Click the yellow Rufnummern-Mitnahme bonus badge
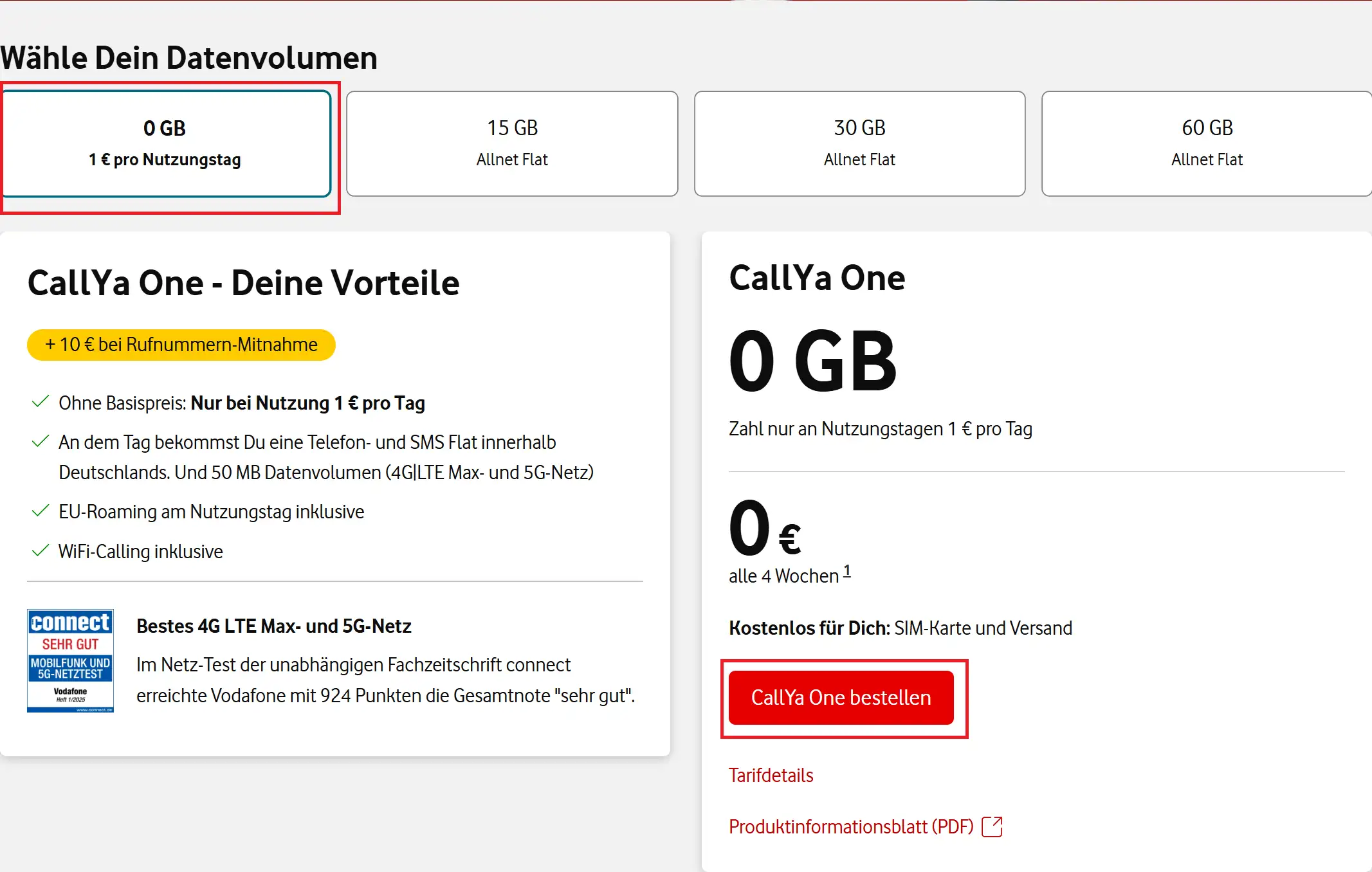The height and width of the screenshot is (872, 1372). [x=181, y=345]
